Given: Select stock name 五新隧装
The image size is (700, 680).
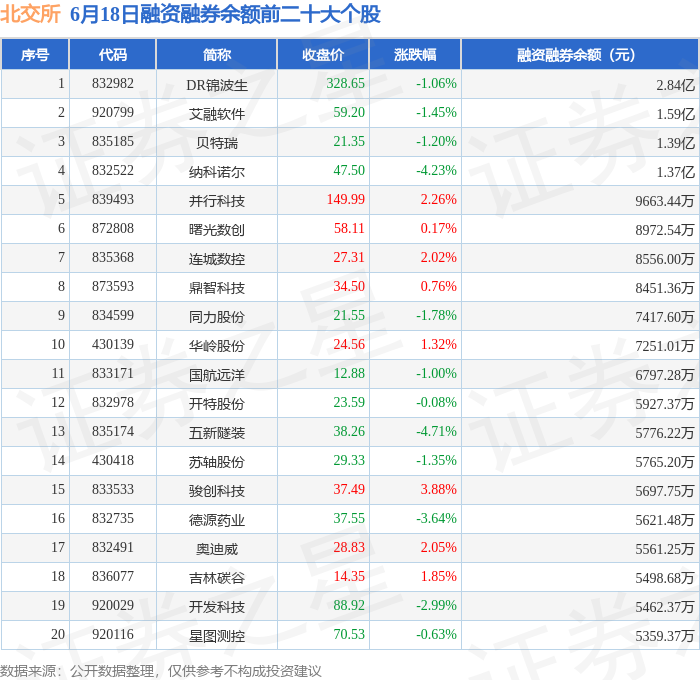Looking at the screenshot, I should [217, 433].
